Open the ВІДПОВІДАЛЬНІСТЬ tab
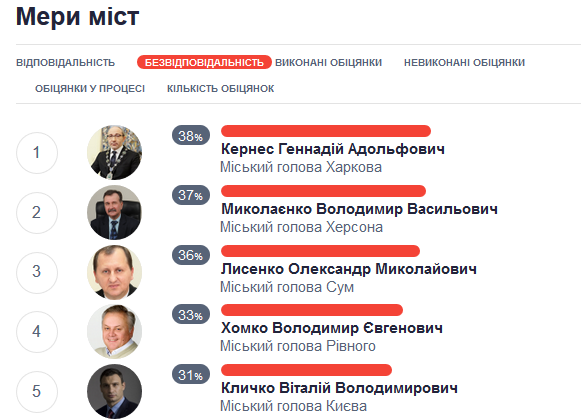The width and height of the screenshot is (581, 420). click(x=66, y=62)
